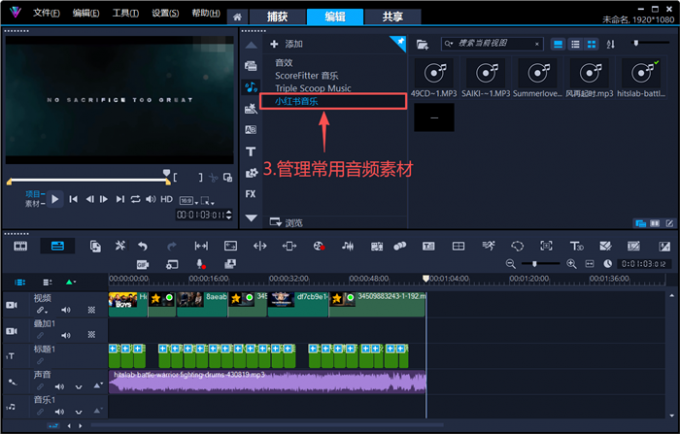The width and height of the screenshot is (680, 434).
Task: Open the GIF creator tool
Action: 143,264
